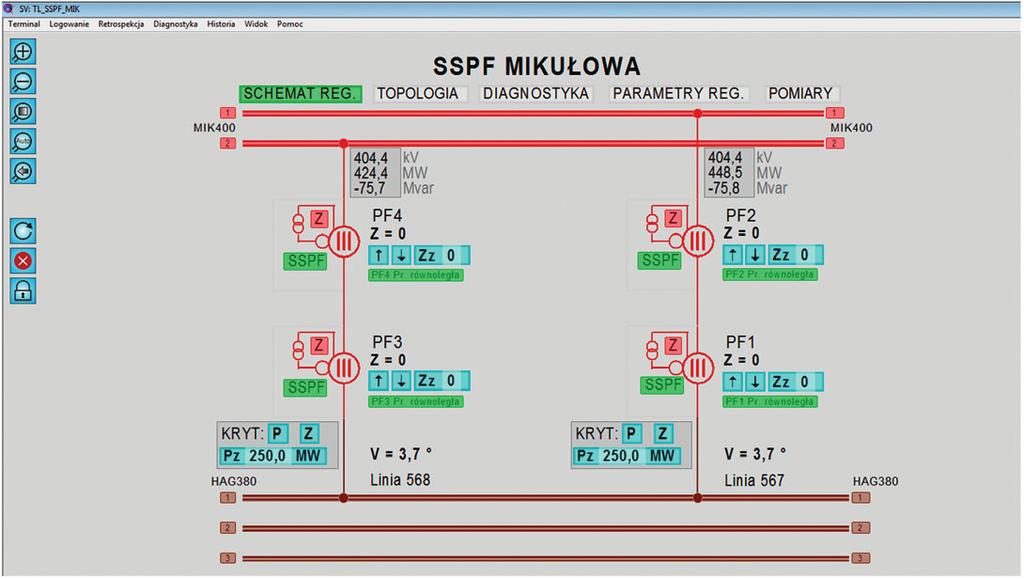Click the red Z box beside PF4
1024x579 pixels.
click(x=319, y=219)
